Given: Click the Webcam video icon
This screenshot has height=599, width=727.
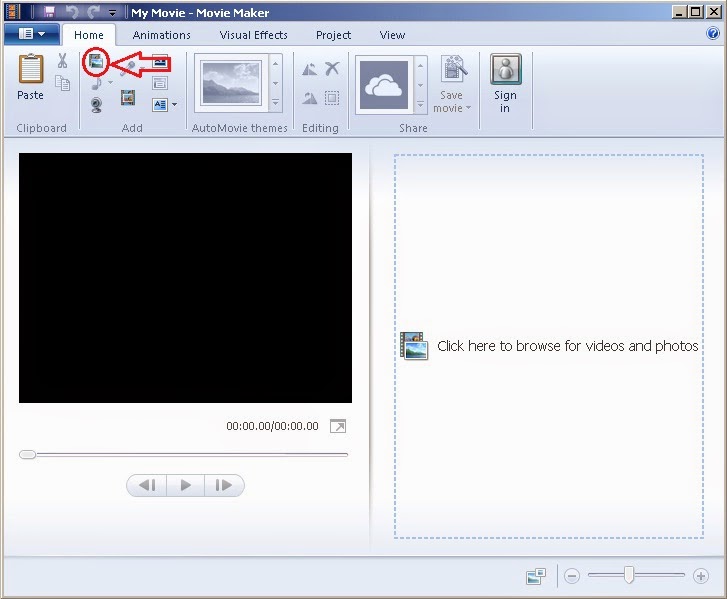Looking at the screenshot, I should 96,105.
